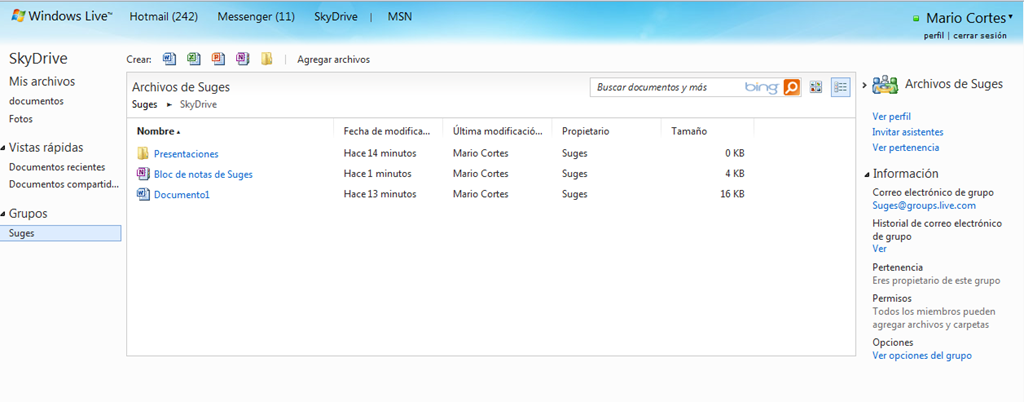Click the Bing search magnifier button

click(x=792, y=87)
